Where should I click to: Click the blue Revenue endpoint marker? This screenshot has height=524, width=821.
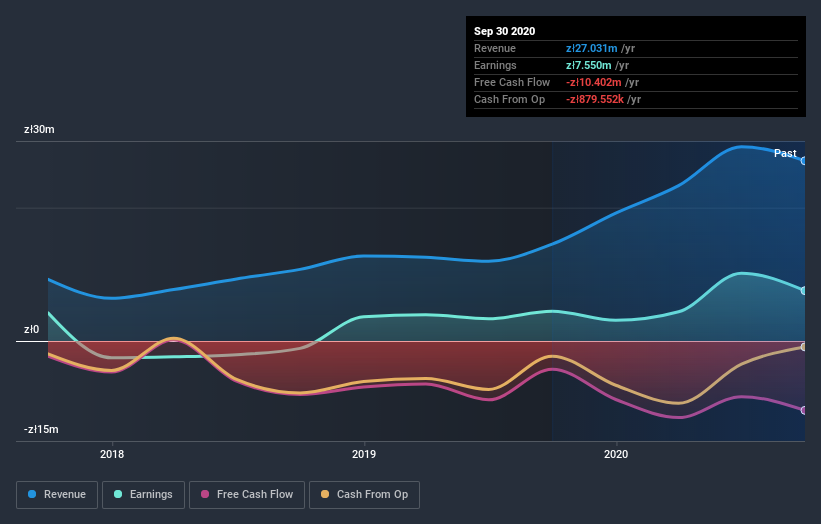click(804, 161)
